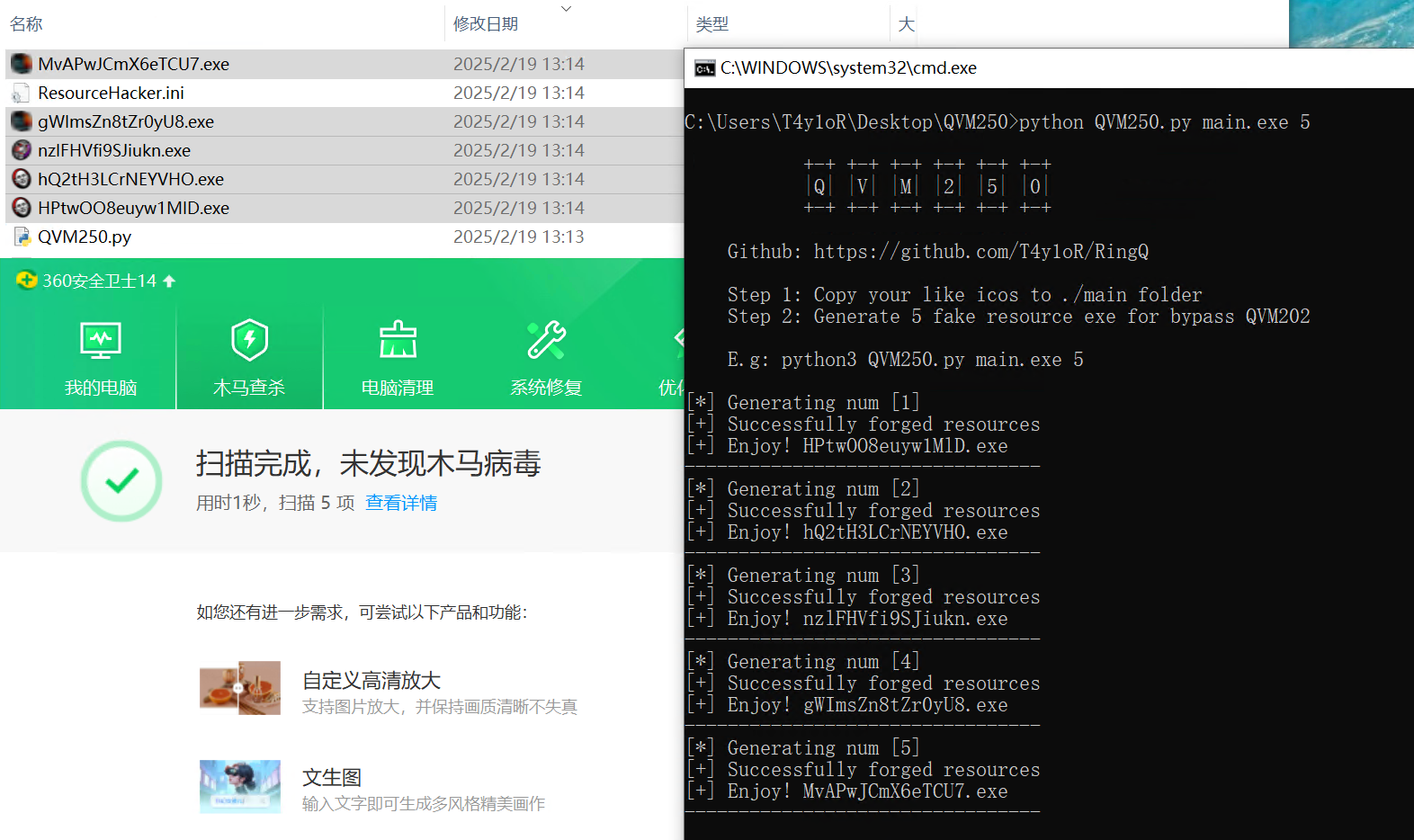Image resolution: width=1414 pixels, height=840 pixels.
Task: Click the MvAPwJCmX6eTCU7.exe file icon
Action: 22,64
